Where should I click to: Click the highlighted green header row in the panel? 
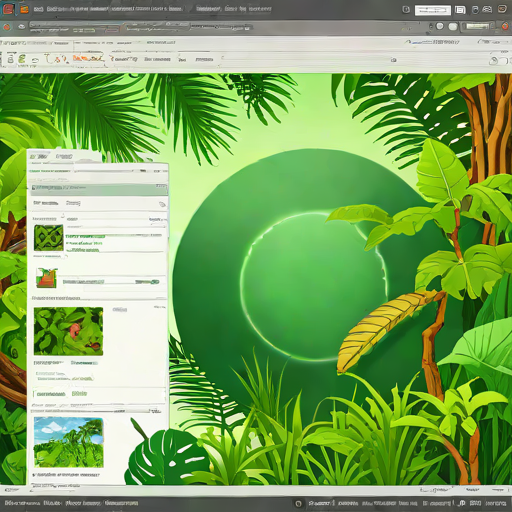(x=99, y=189)
